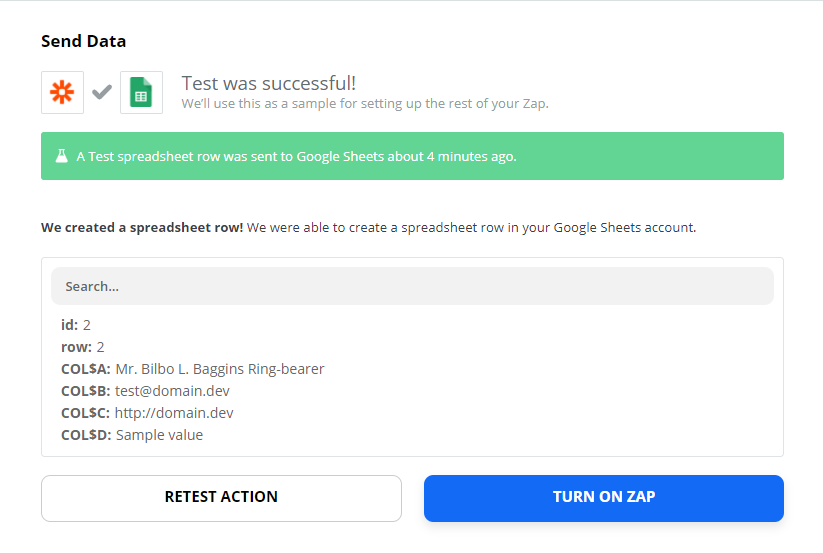Image resolution: width=823 pixels, height=553 pixels.
Task: Click the green test sent banner message
Action: pos(297,157)
